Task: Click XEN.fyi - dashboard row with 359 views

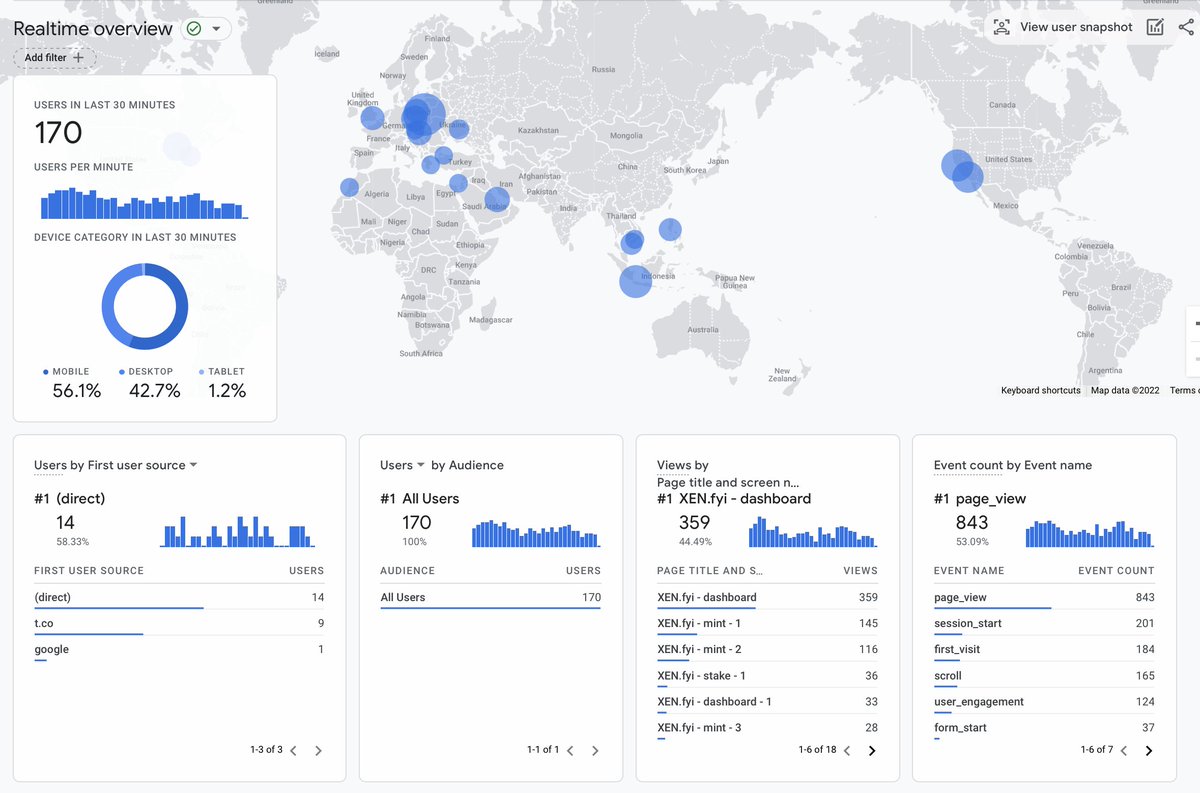Action: pyautogui.click(x=767, y=597)
